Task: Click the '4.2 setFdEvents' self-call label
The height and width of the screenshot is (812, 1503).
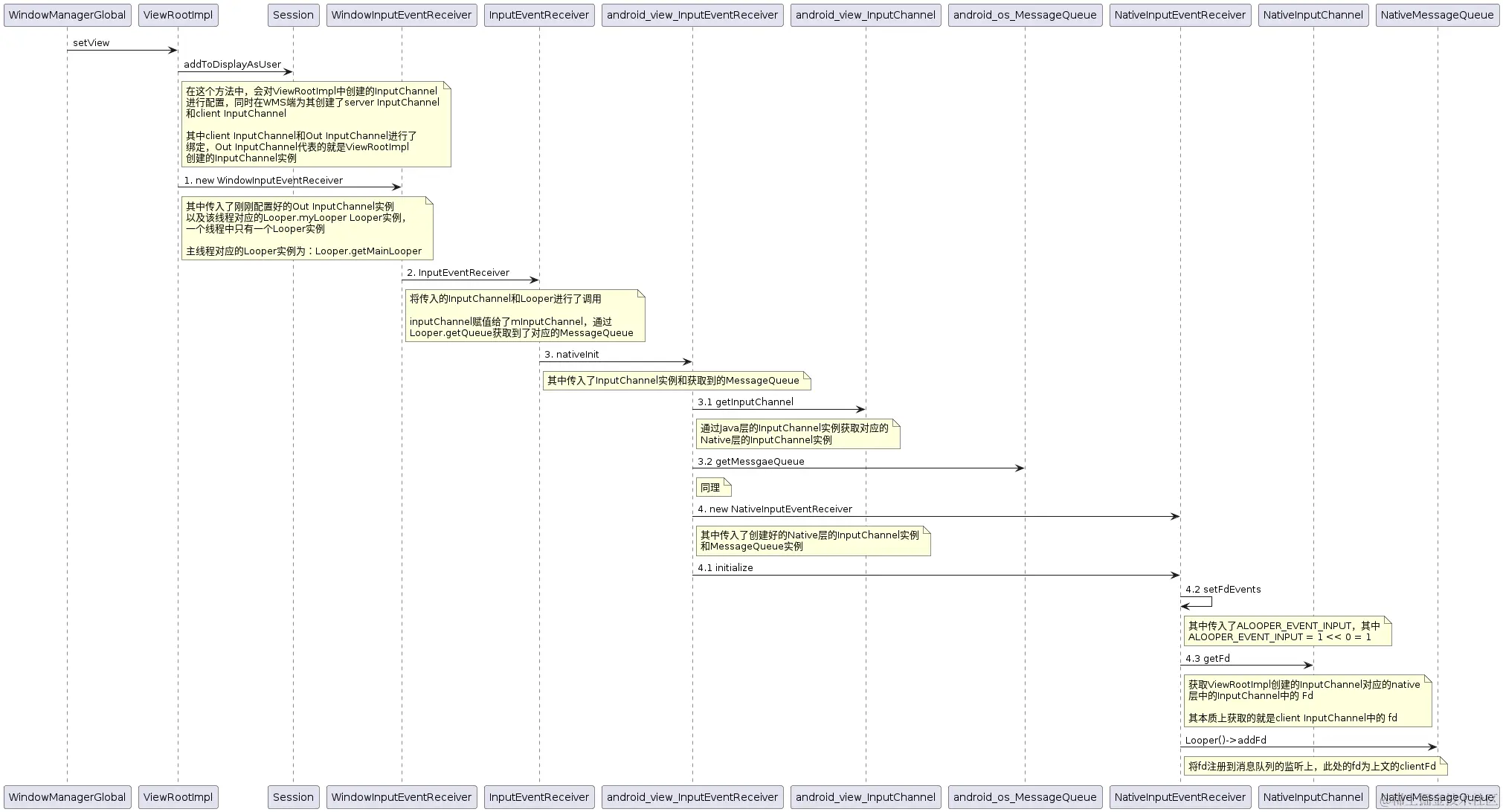Action: click(1222, 589)
